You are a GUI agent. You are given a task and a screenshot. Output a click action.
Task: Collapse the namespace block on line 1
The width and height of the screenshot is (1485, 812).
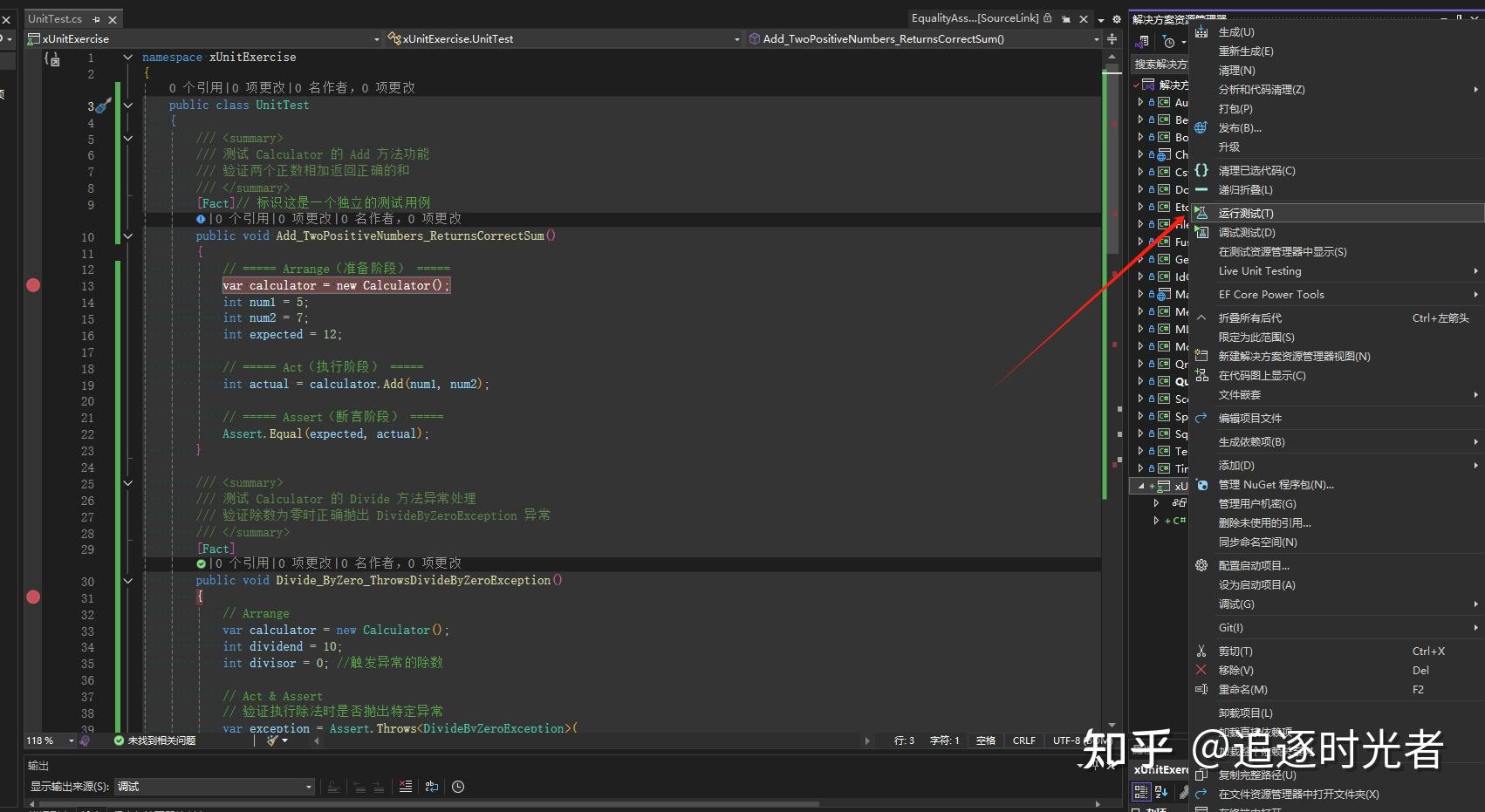[128, 58]
